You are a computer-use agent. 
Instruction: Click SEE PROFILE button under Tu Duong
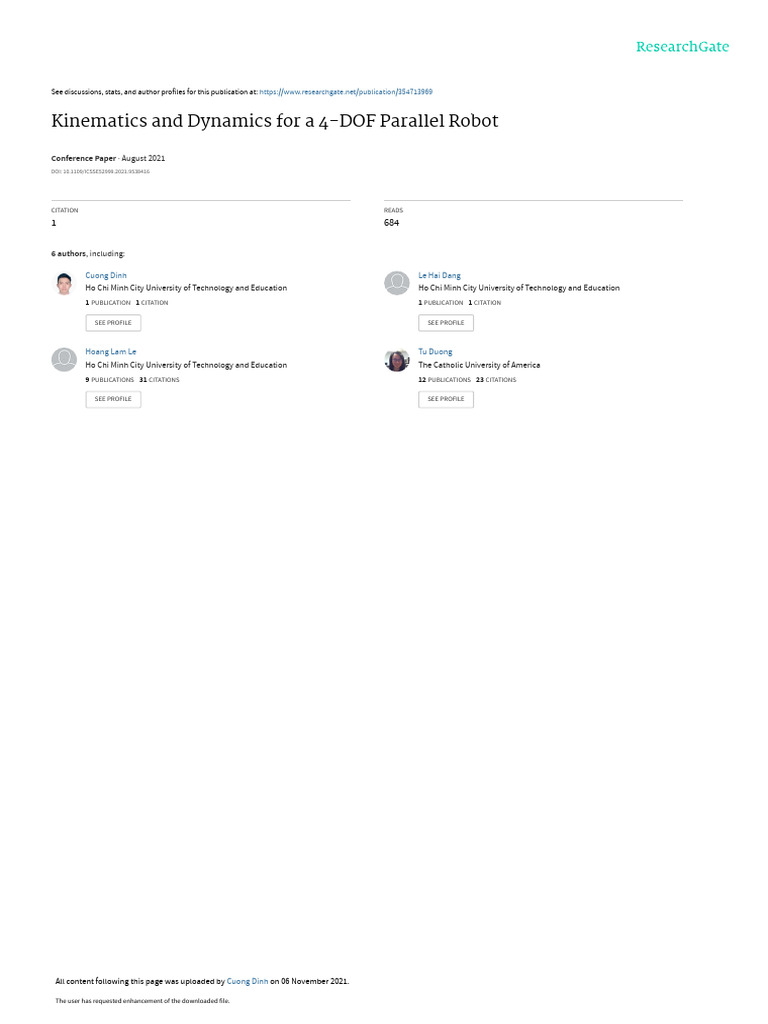click(446, 399)
